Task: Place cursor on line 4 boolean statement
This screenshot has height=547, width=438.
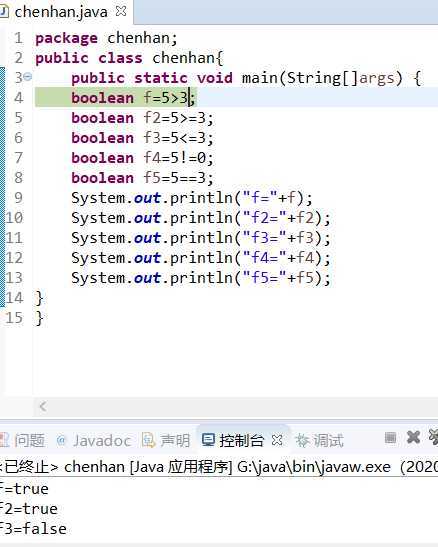Action: tap(134, 98)
